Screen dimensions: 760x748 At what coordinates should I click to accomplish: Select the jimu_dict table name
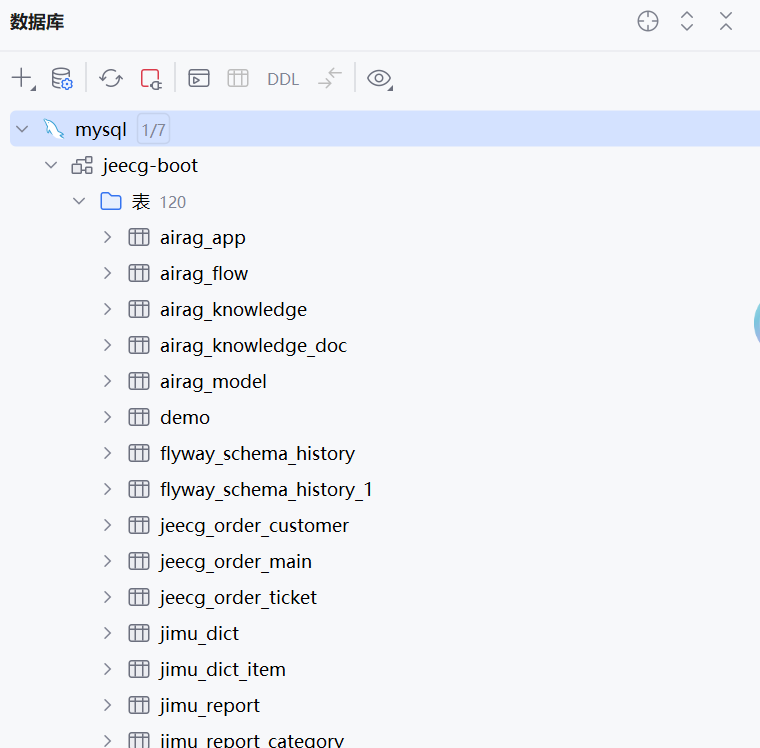(200, 634)
